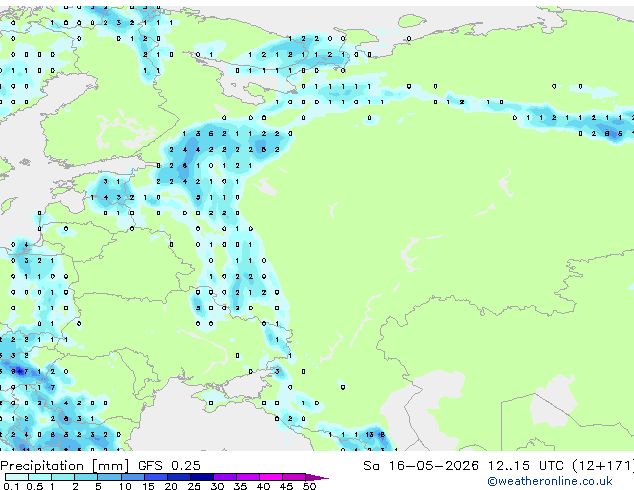The width and height of the screenshot is (634, 490).
Task: Pick the 0.5–1 mm legend color swatch
Action: click(40, 477)
